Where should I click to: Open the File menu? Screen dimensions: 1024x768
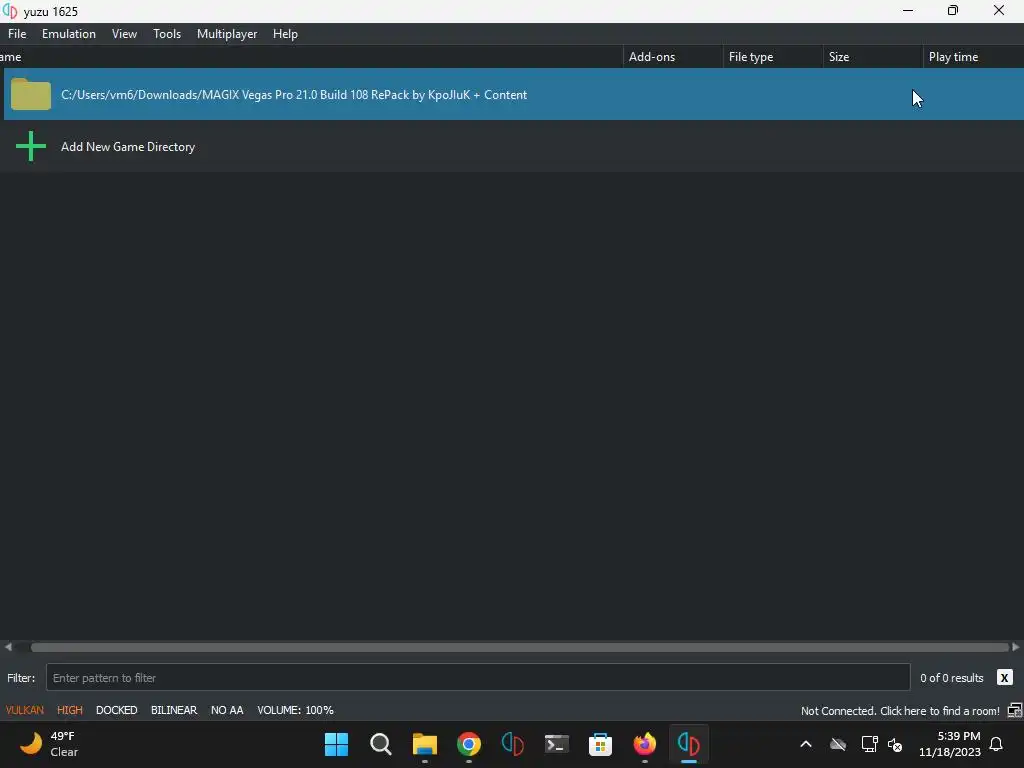pyautogui.click(x=17, y=34)
